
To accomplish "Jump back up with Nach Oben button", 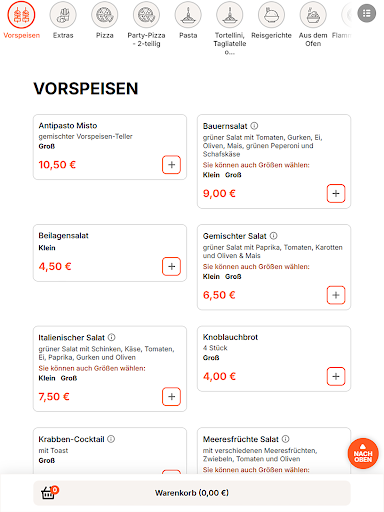I will 363,453.
